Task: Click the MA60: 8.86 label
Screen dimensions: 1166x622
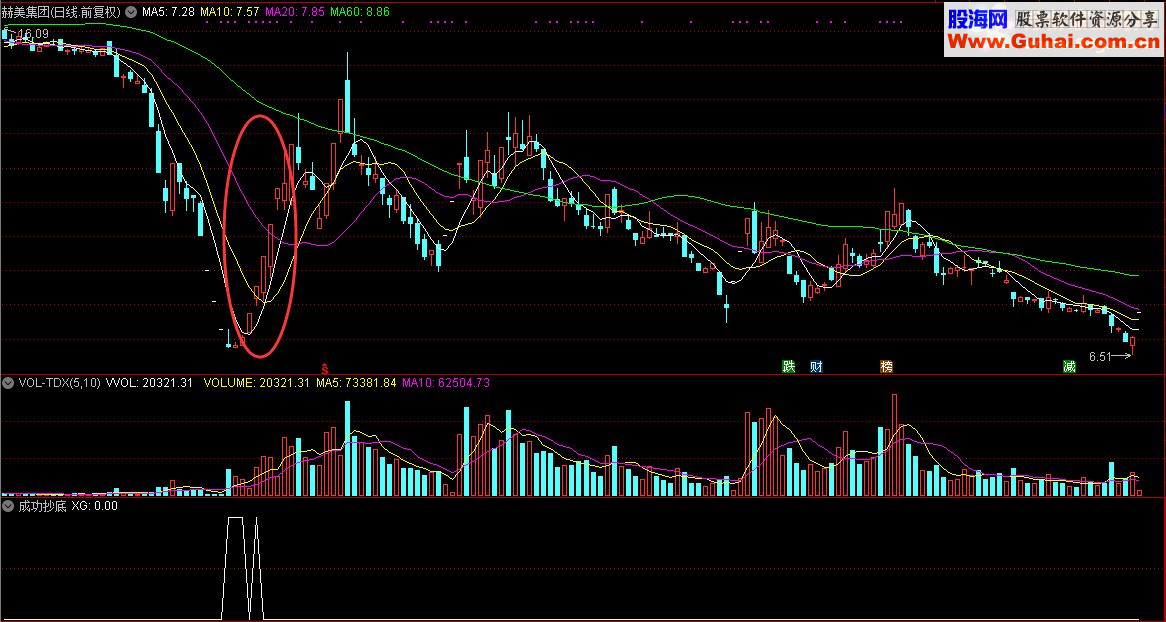Action: coord(359,12)
